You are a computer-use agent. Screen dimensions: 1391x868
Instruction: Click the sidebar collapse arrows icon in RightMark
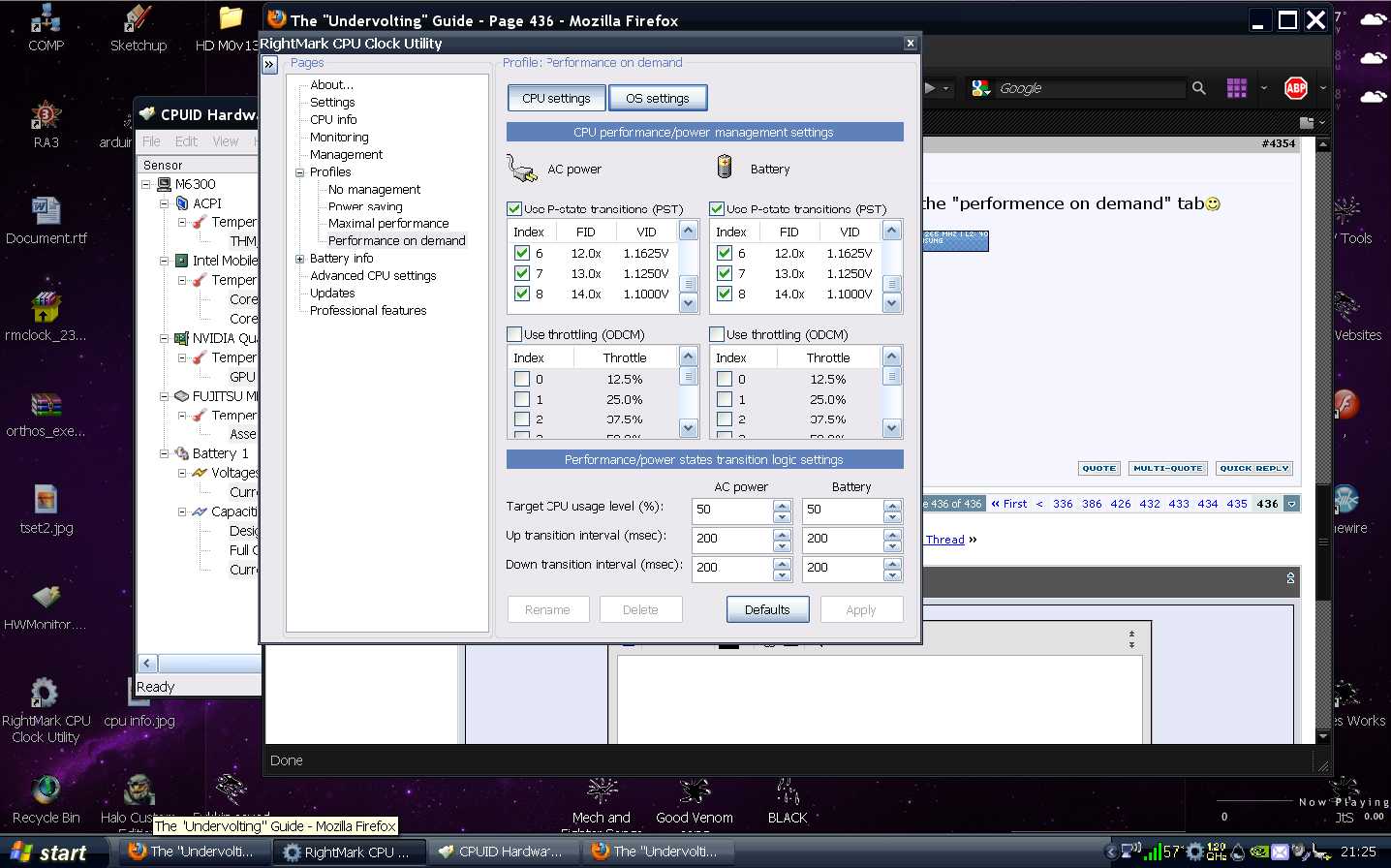[270, 65]
